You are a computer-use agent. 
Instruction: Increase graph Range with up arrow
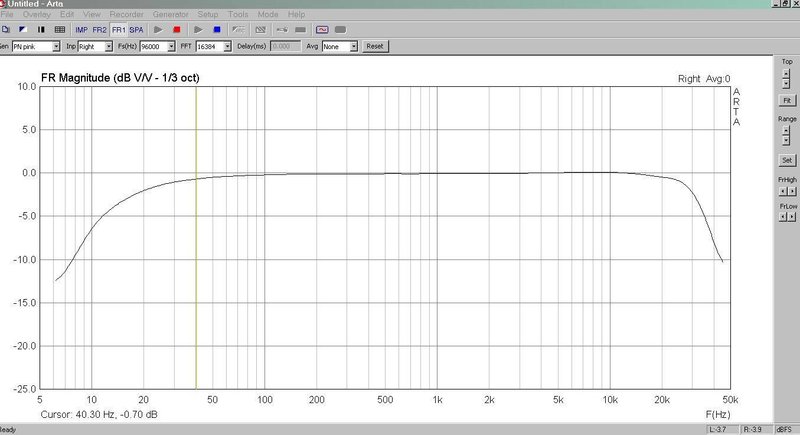(x=786, y=131)
